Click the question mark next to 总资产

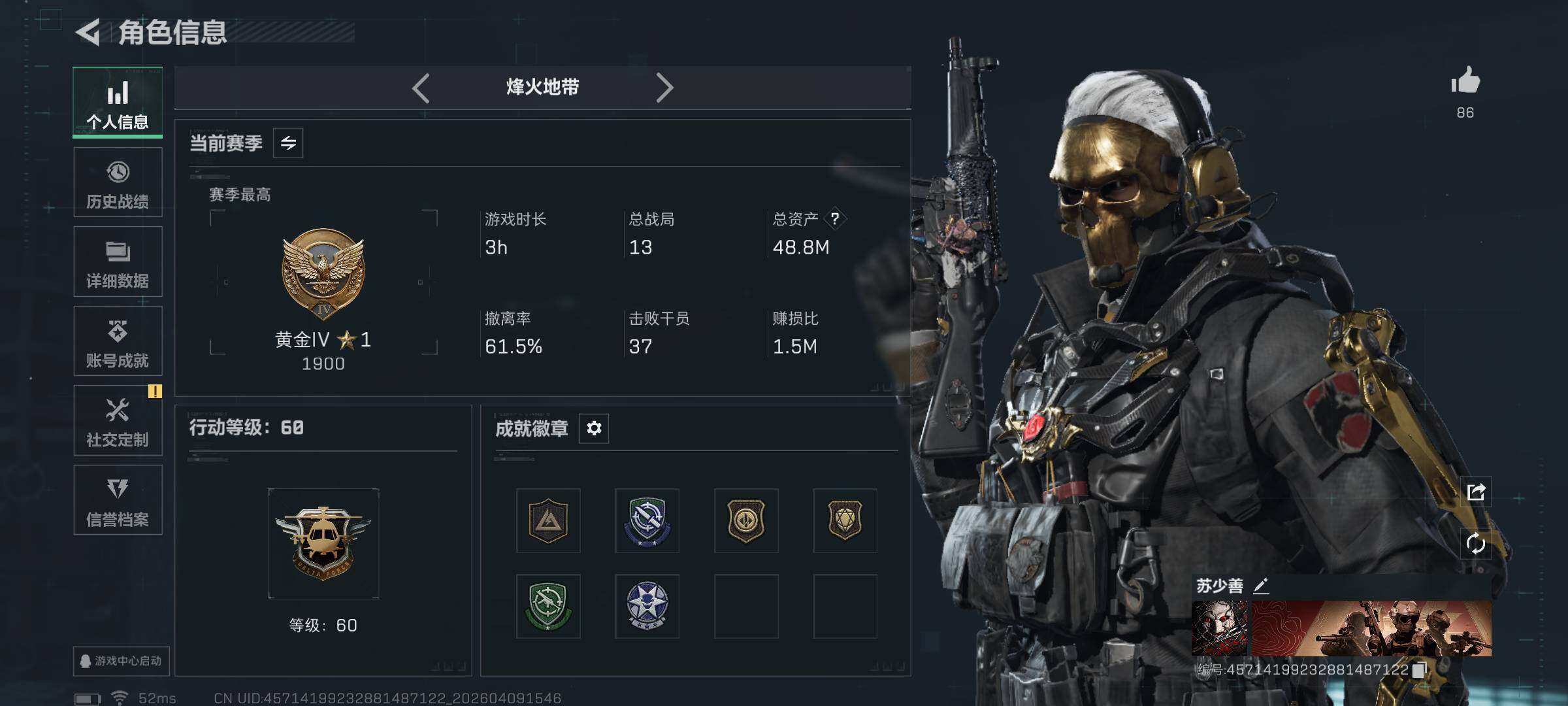[x=834, y=218]
